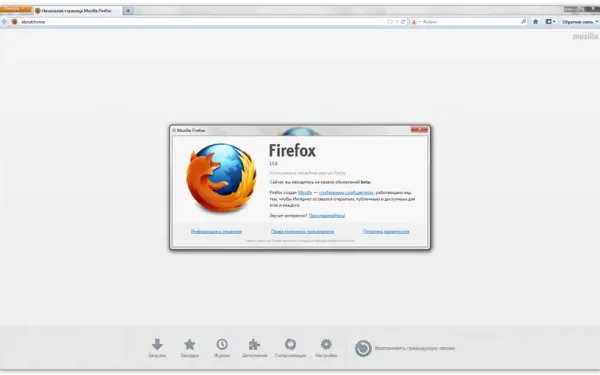Open the privacy policy link
Viewport: 600px width, 375px height.
[386, 232]
